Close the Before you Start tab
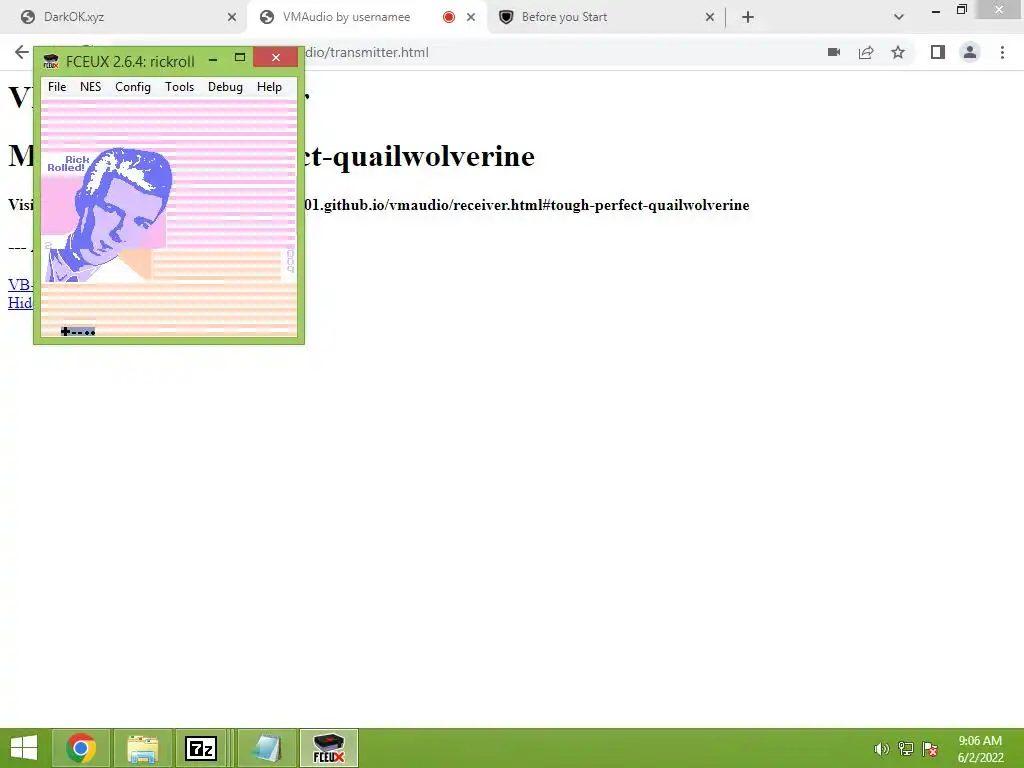This screenshot has height=768, width=1024. point(710,18)
